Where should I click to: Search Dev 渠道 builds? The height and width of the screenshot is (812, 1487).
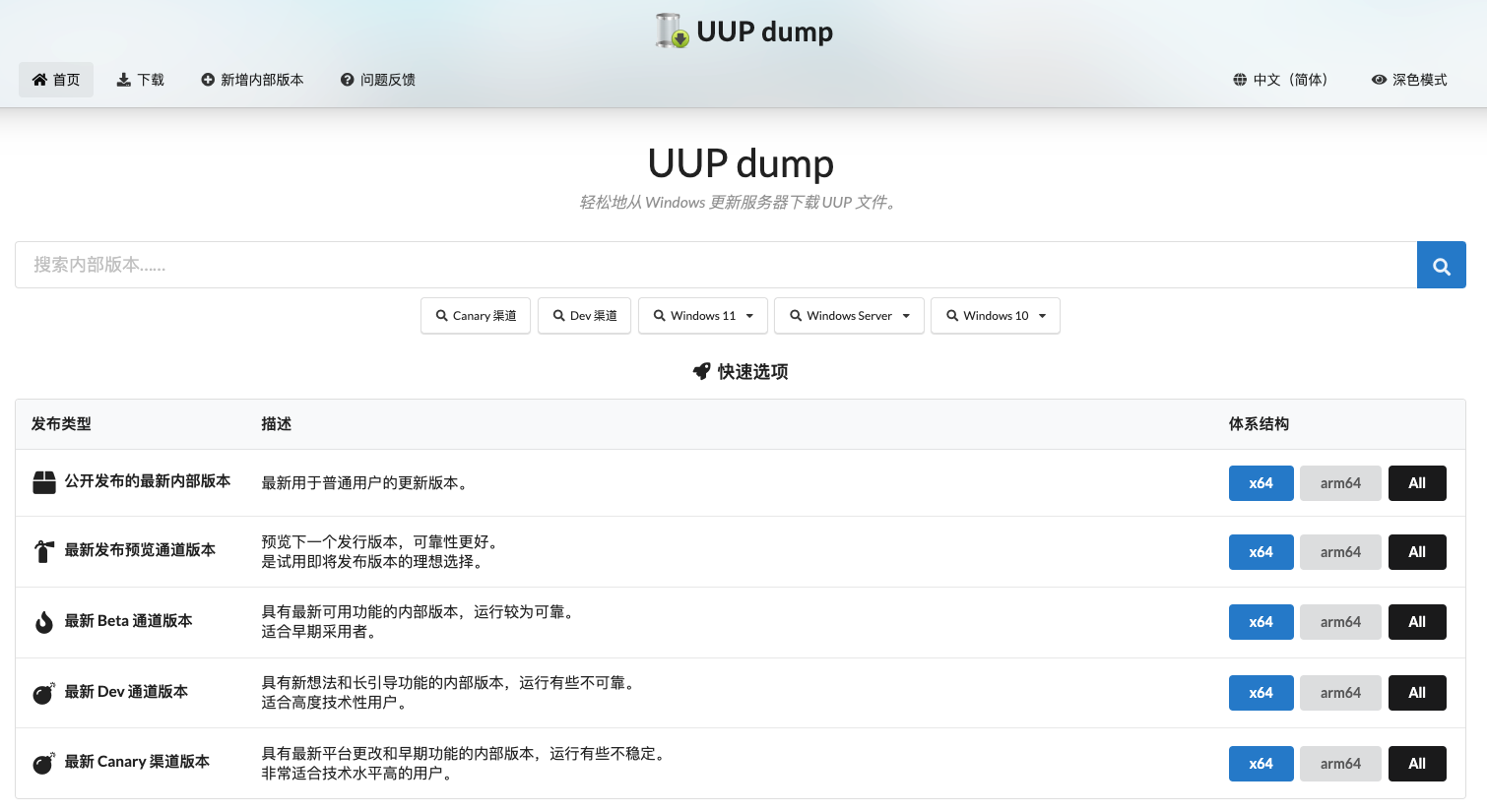(584, 316)
